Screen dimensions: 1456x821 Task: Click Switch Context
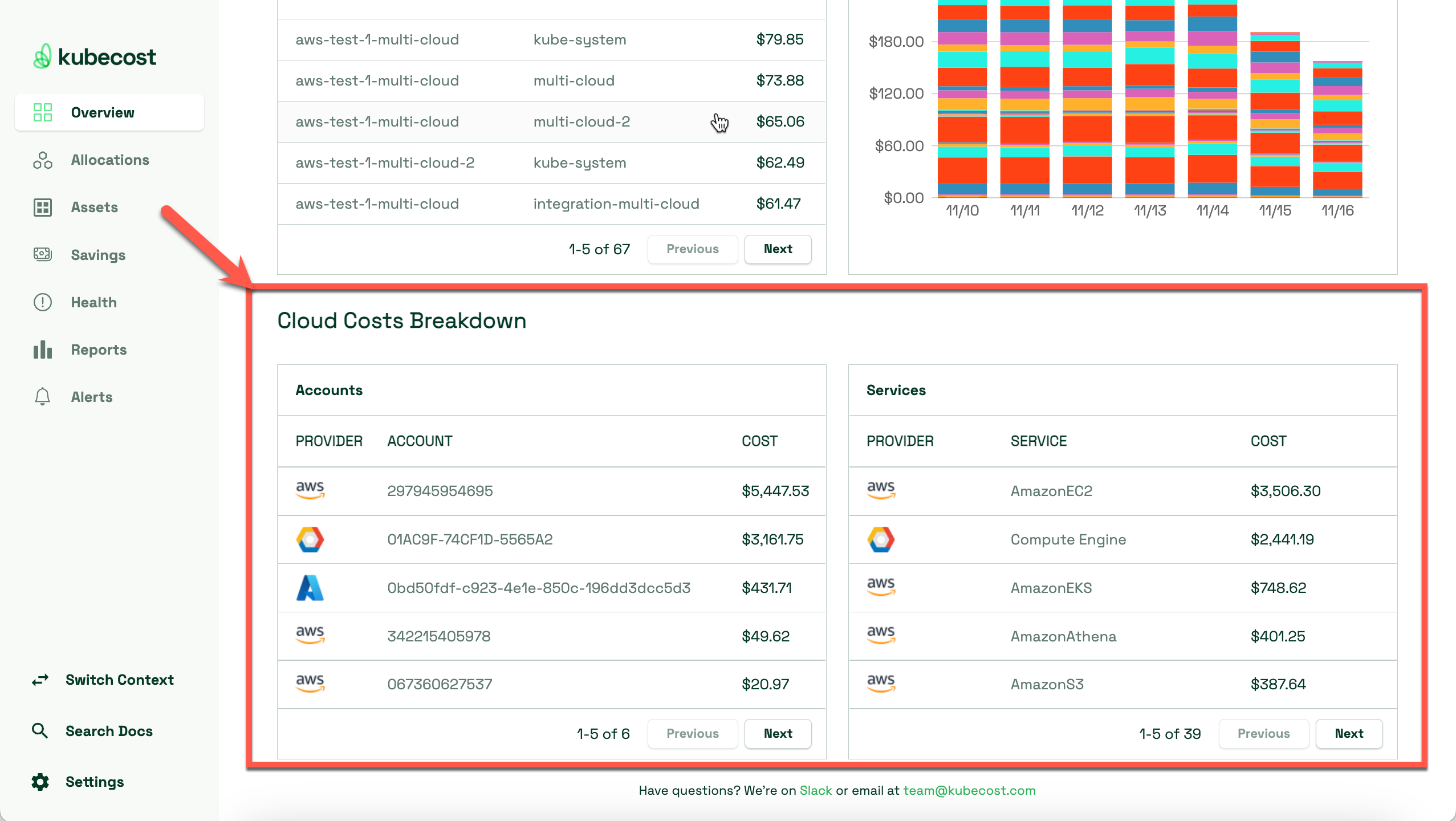pyautogui.click(x=103, y=680)
